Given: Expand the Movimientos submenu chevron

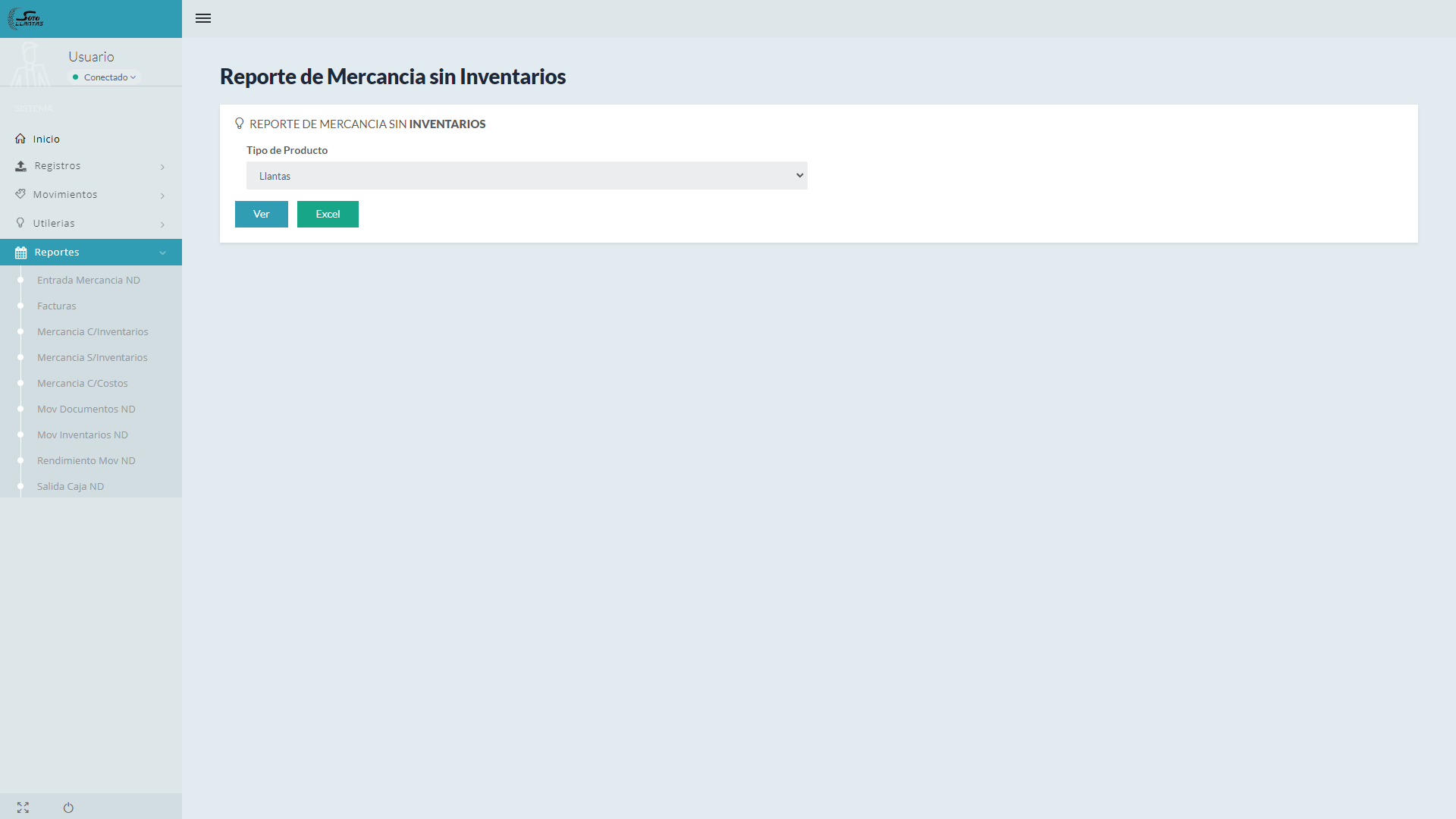Looking at the screenshot, I should (x=162, y=196).
